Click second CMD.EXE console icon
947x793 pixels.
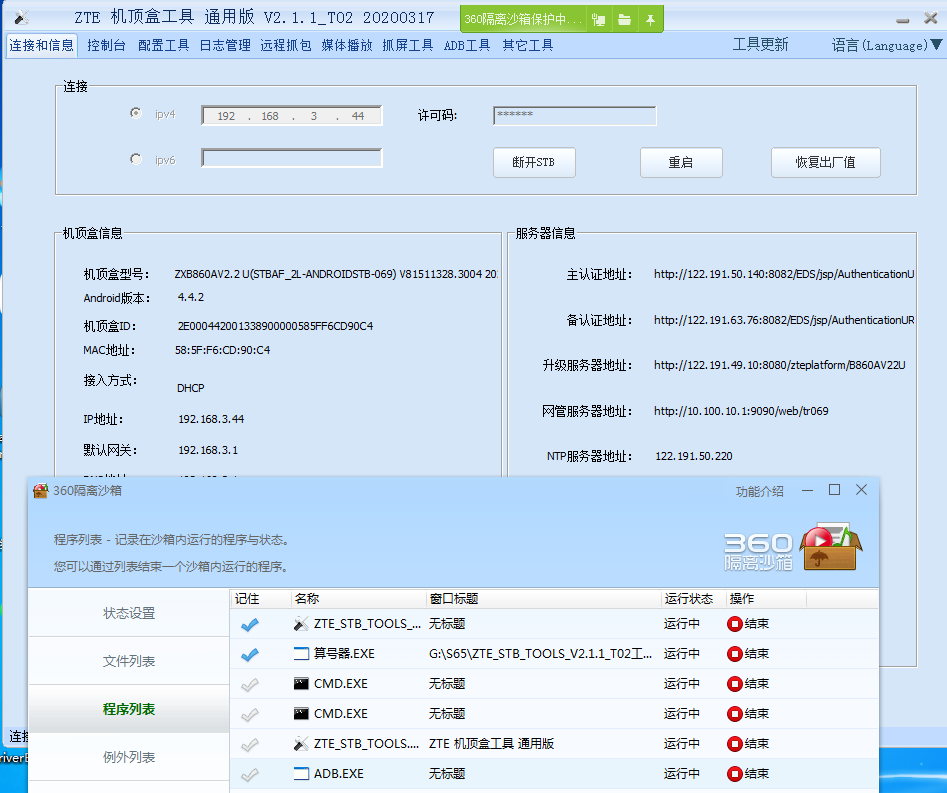(x=301, y=714)
